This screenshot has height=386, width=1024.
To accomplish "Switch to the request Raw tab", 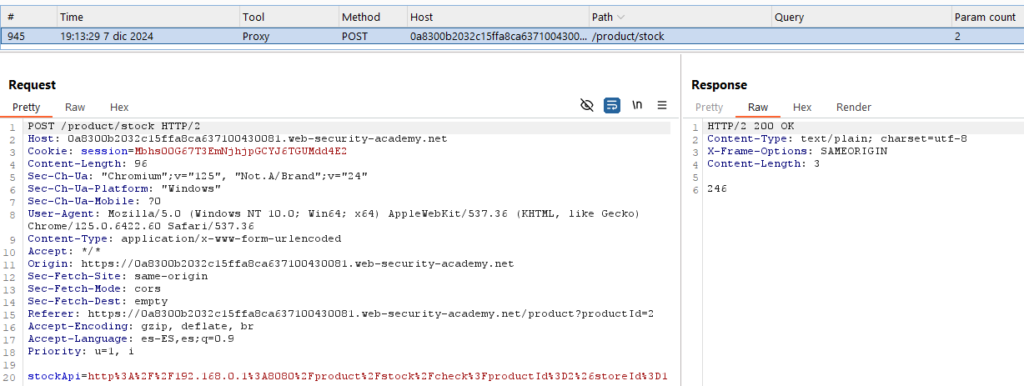I will (75, 107).
